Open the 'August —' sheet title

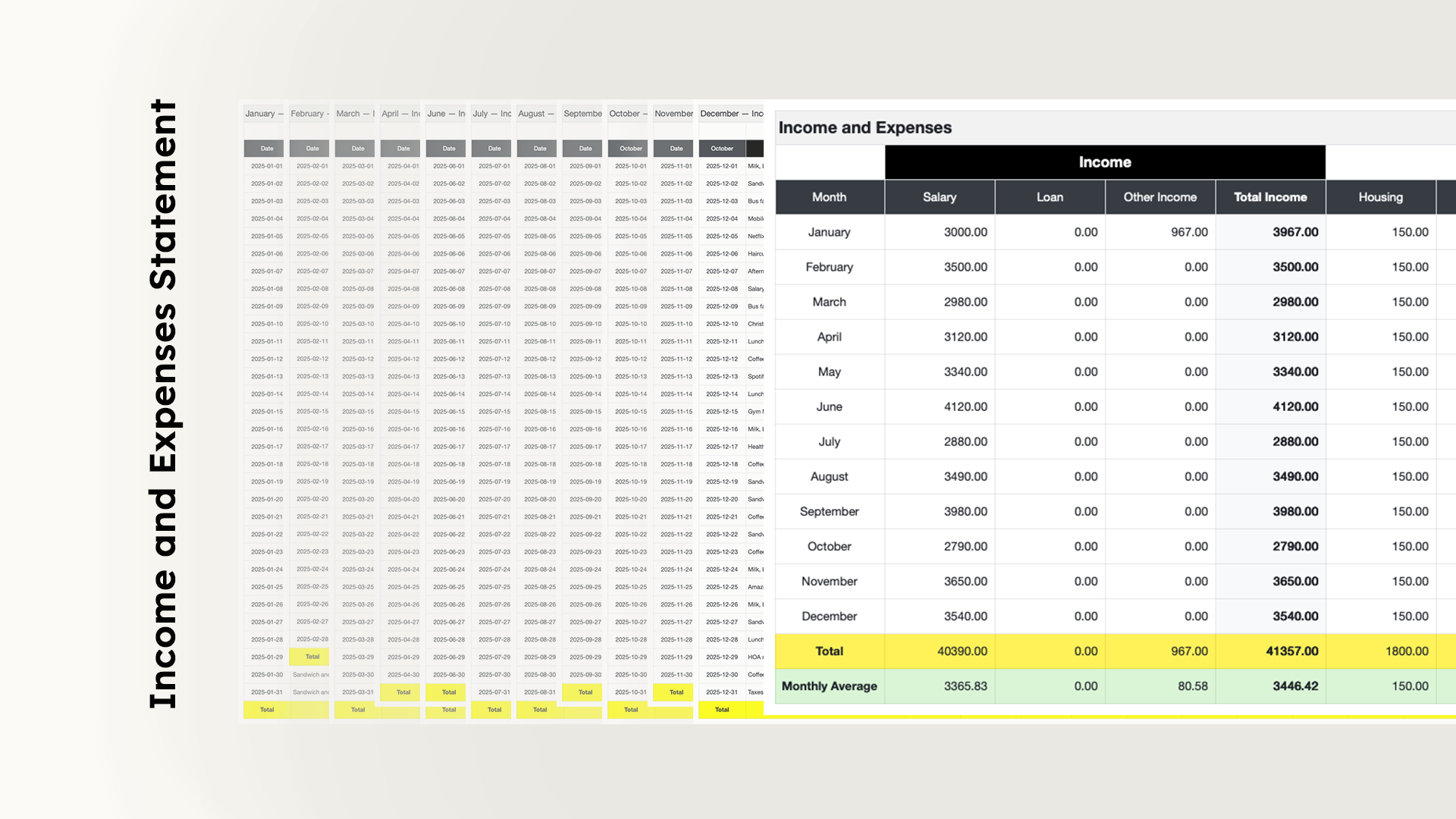pyautogui.click(x=537, y=114)
